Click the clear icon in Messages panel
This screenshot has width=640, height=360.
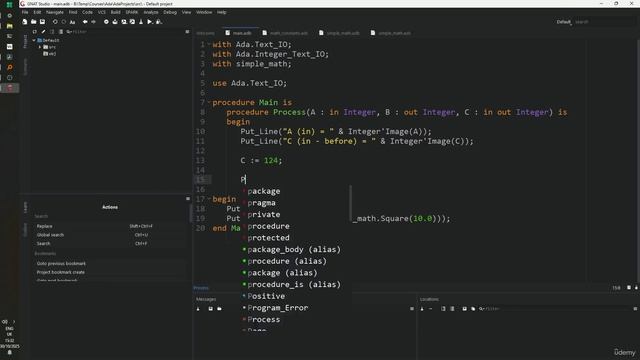(198, 309)
